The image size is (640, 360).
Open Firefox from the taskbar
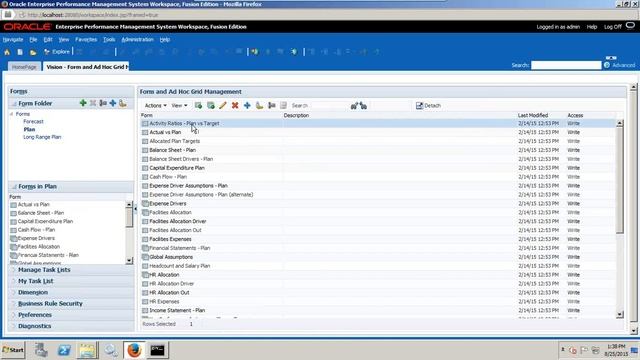pos(134,350)
